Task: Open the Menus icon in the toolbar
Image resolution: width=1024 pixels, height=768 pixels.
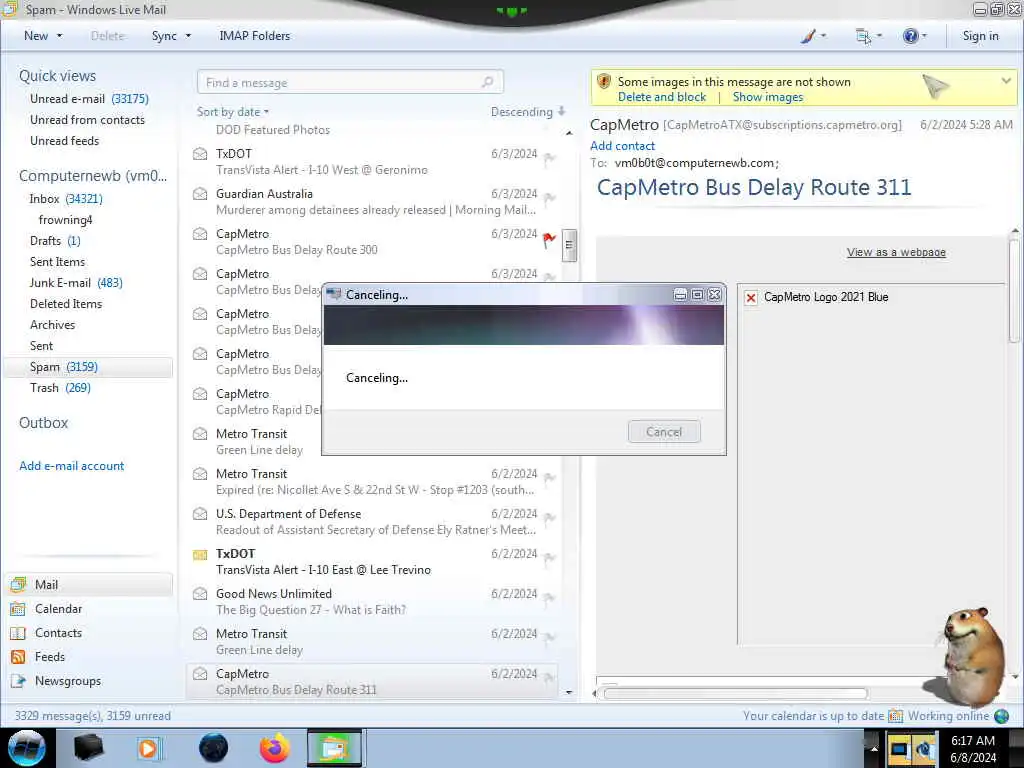Action: click(863, 36)
